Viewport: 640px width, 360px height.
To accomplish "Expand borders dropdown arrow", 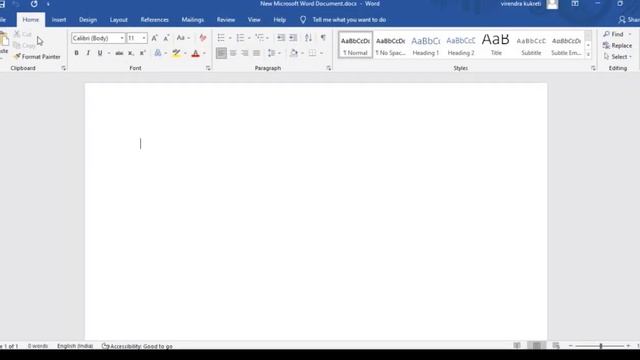I will 321,53.
